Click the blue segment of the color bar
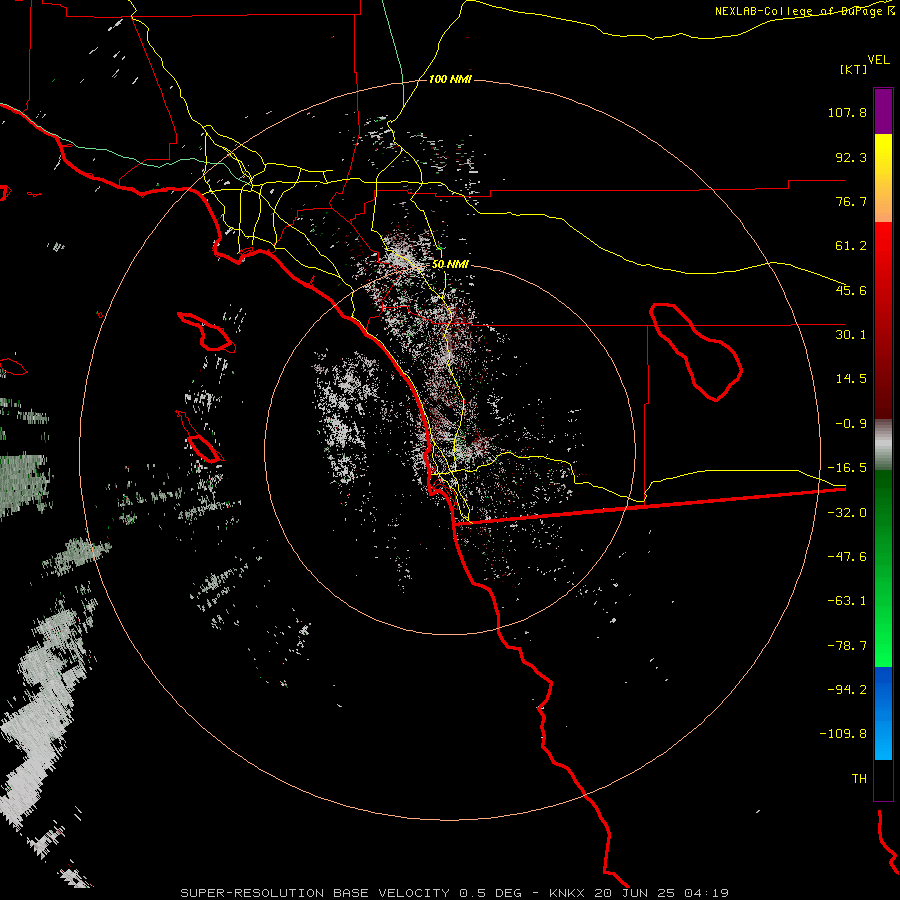The height and width of the screenshot is (900, 900). tap(883, 713)
